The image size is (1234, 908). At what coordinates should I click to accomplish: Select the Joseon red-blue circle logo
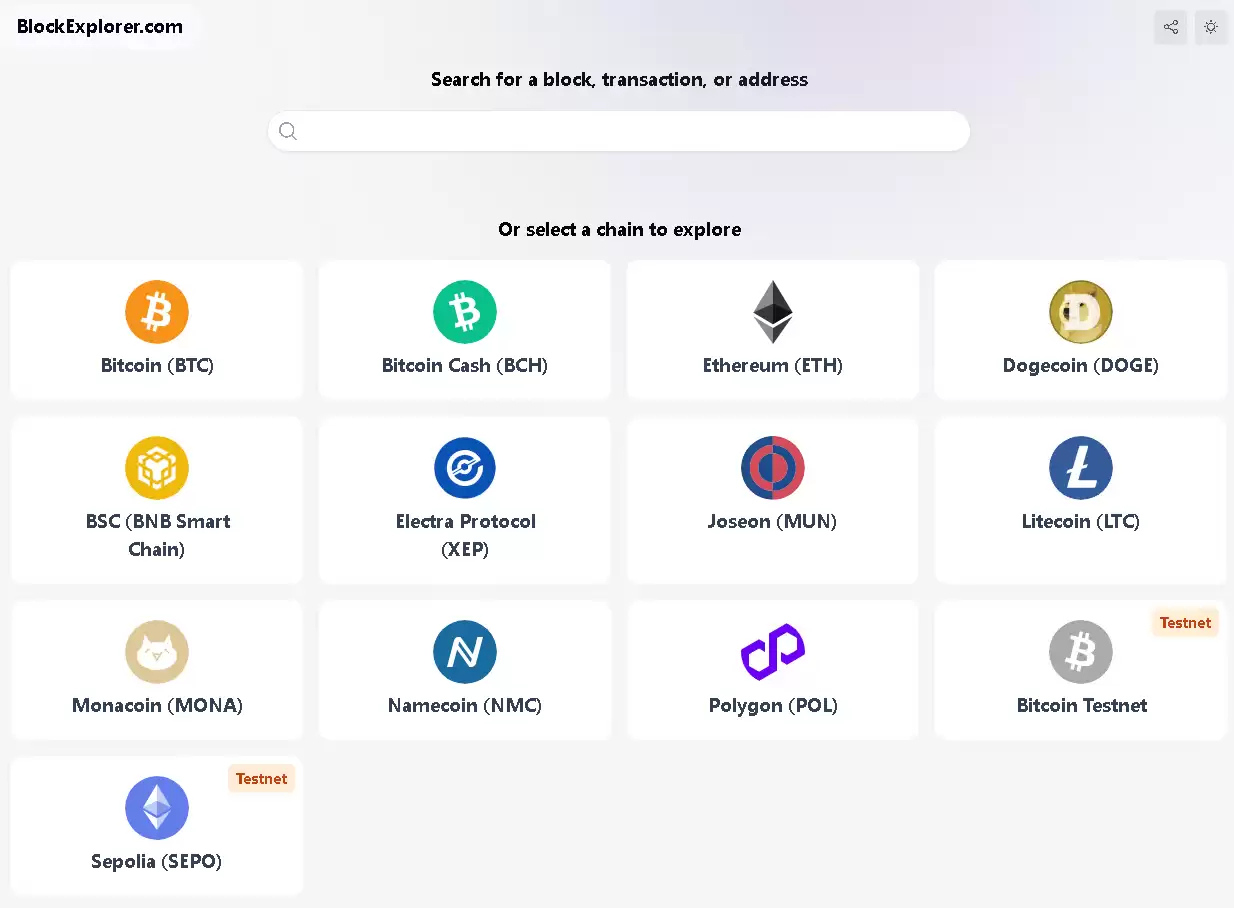point(773,468)
